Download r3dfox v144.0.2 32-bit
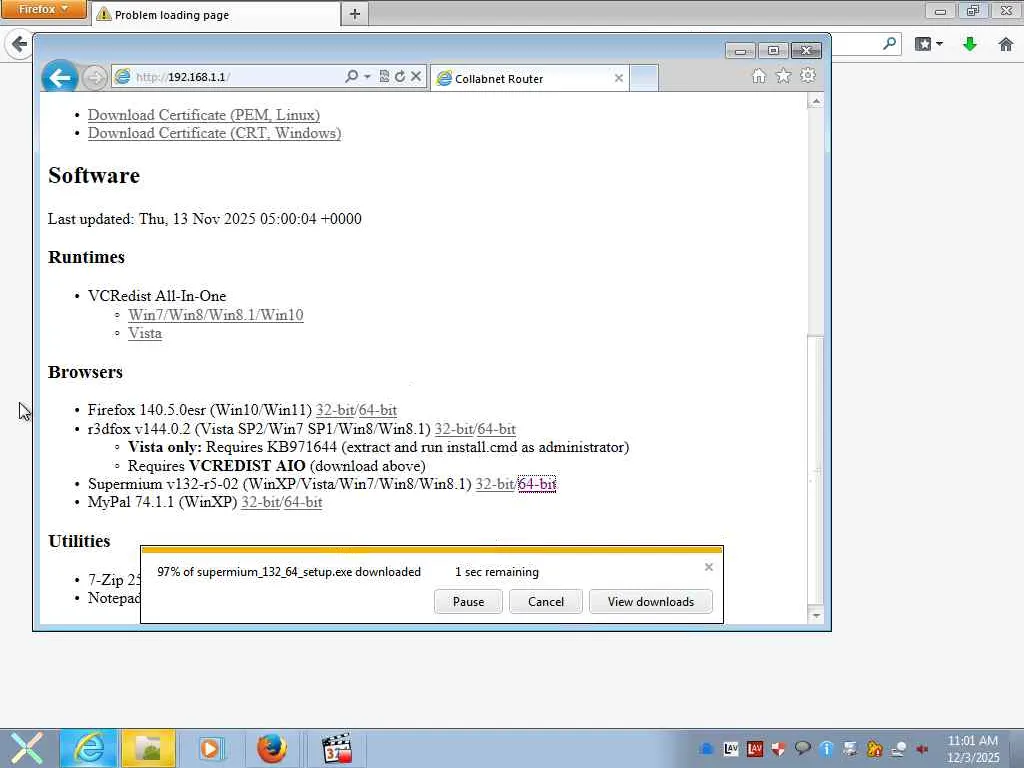Viewport: 1024px width, 768px height. click(x=453, y=429)
